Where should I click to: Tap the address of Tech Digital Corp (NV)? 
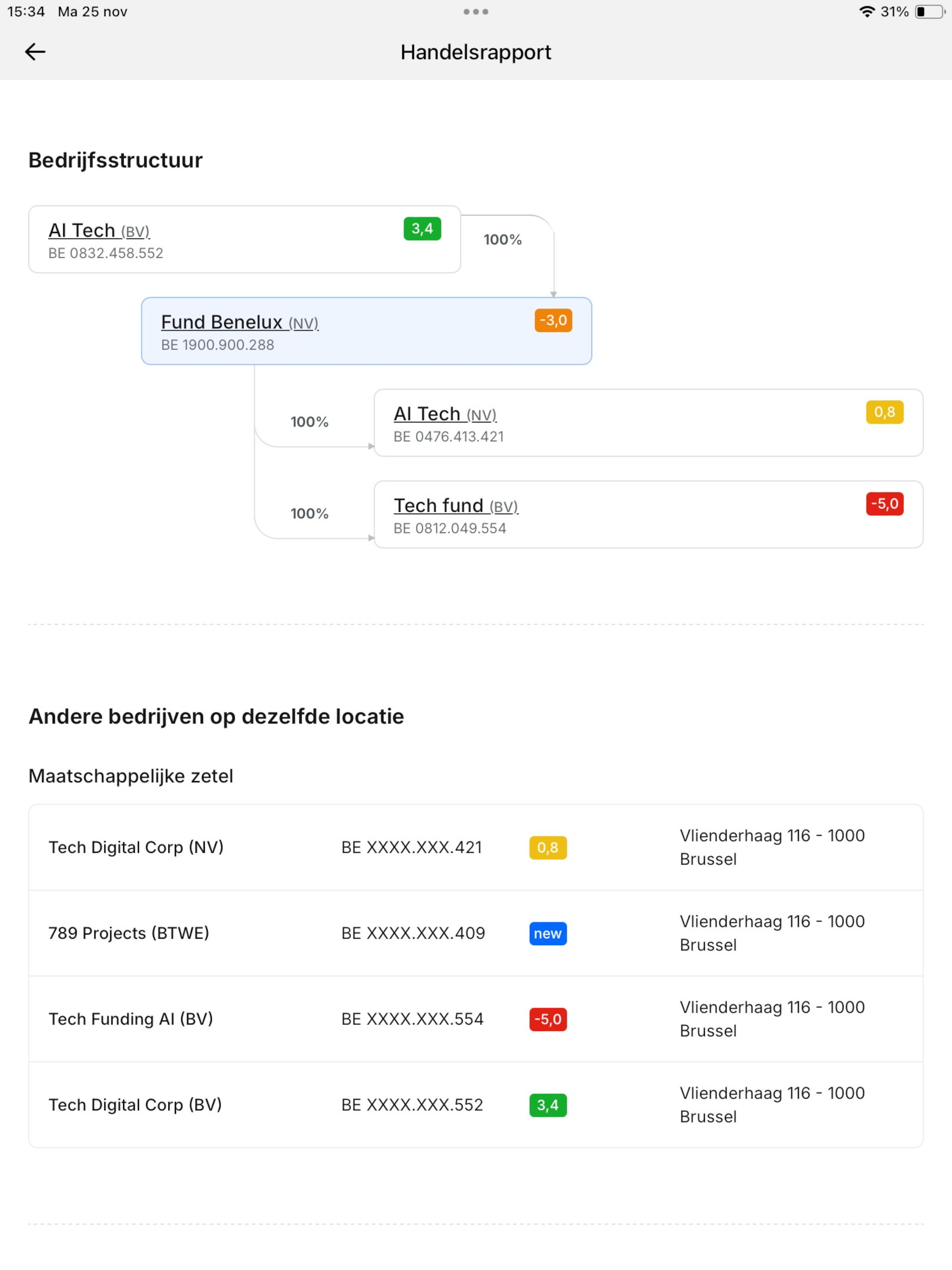click(773, 847)
